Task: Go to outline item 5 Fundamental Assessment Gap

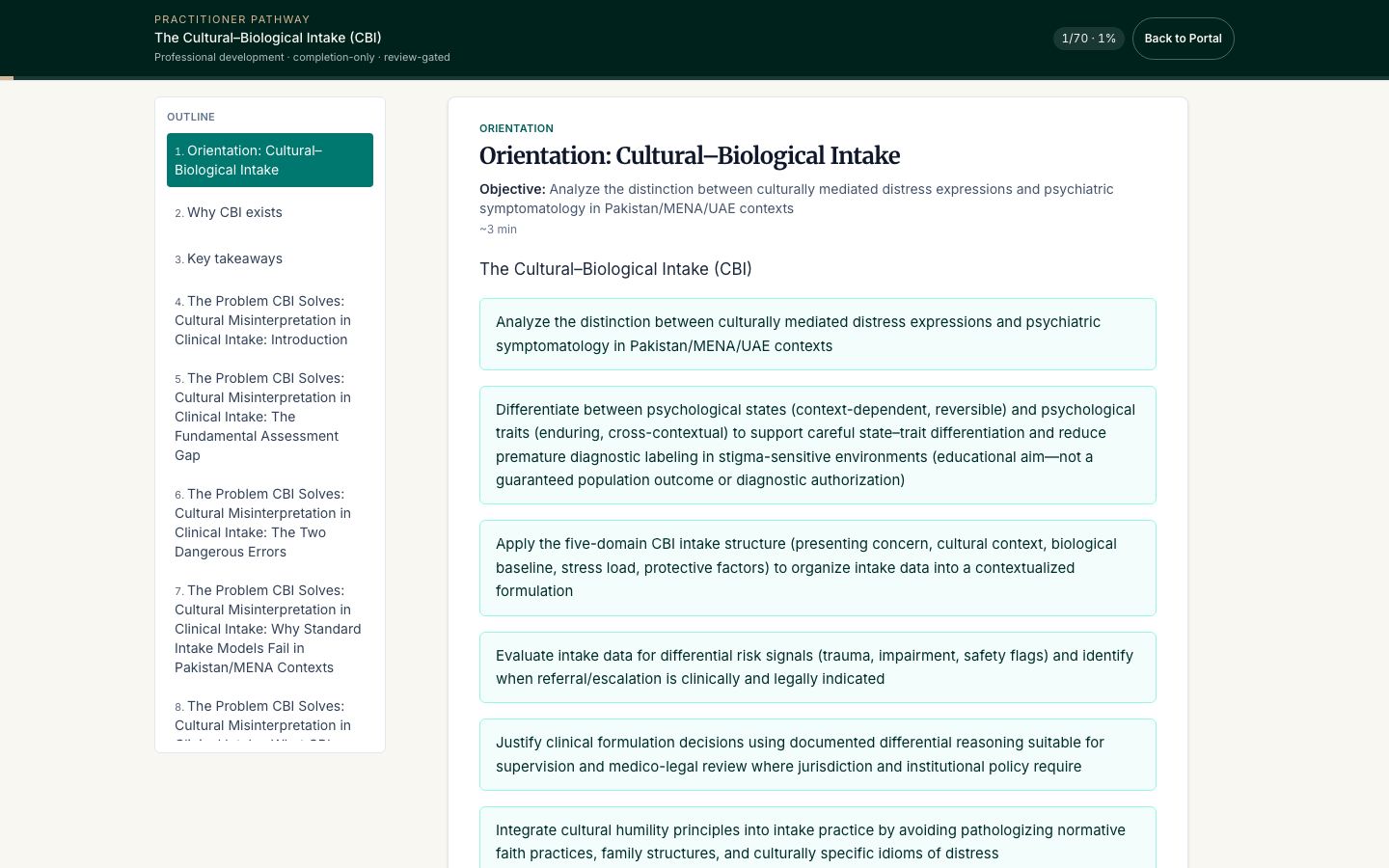Action: [x=270, y=417]
